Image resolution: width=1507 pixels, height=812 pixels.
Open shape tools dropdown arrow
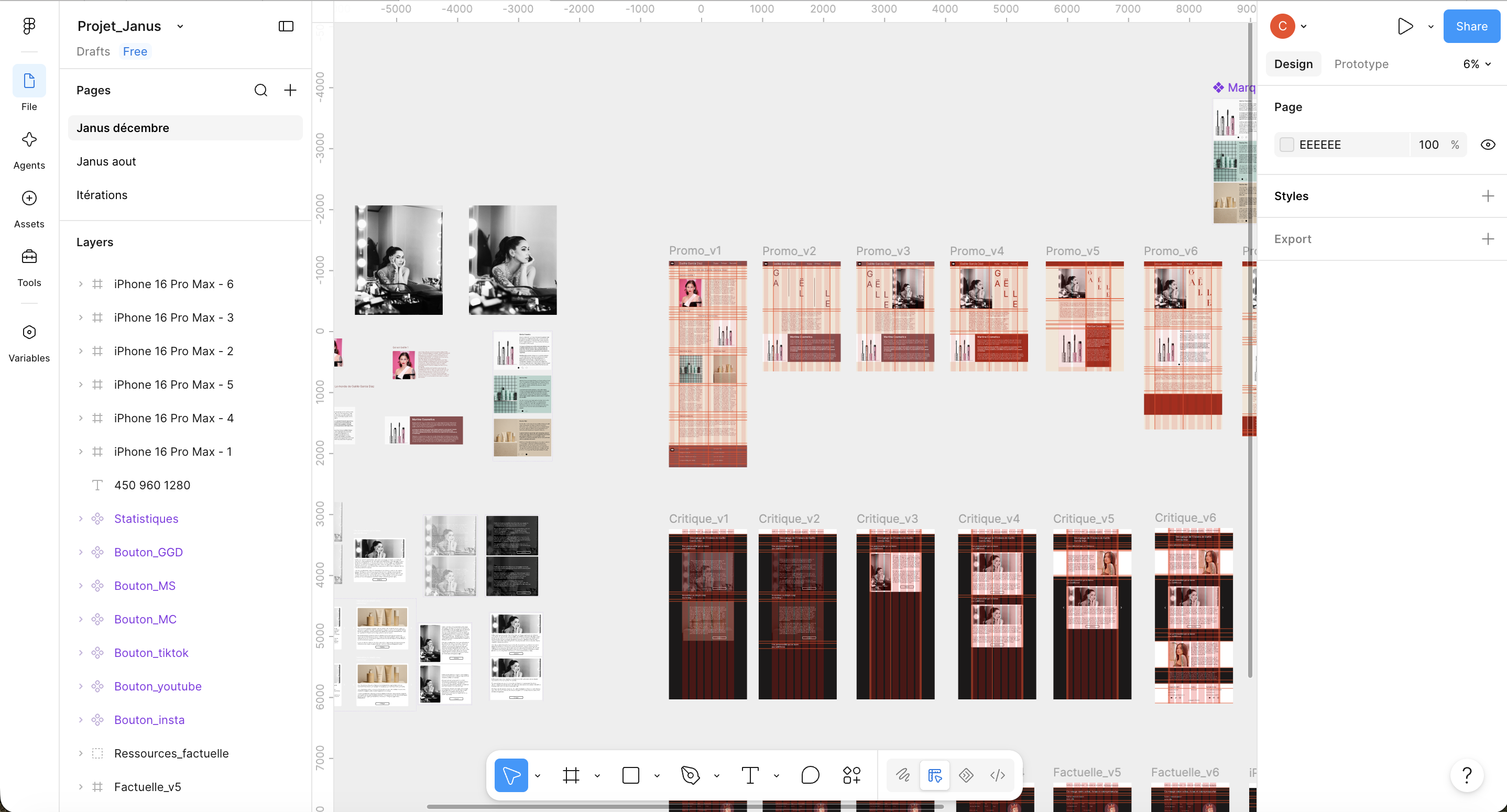(657, 775)
